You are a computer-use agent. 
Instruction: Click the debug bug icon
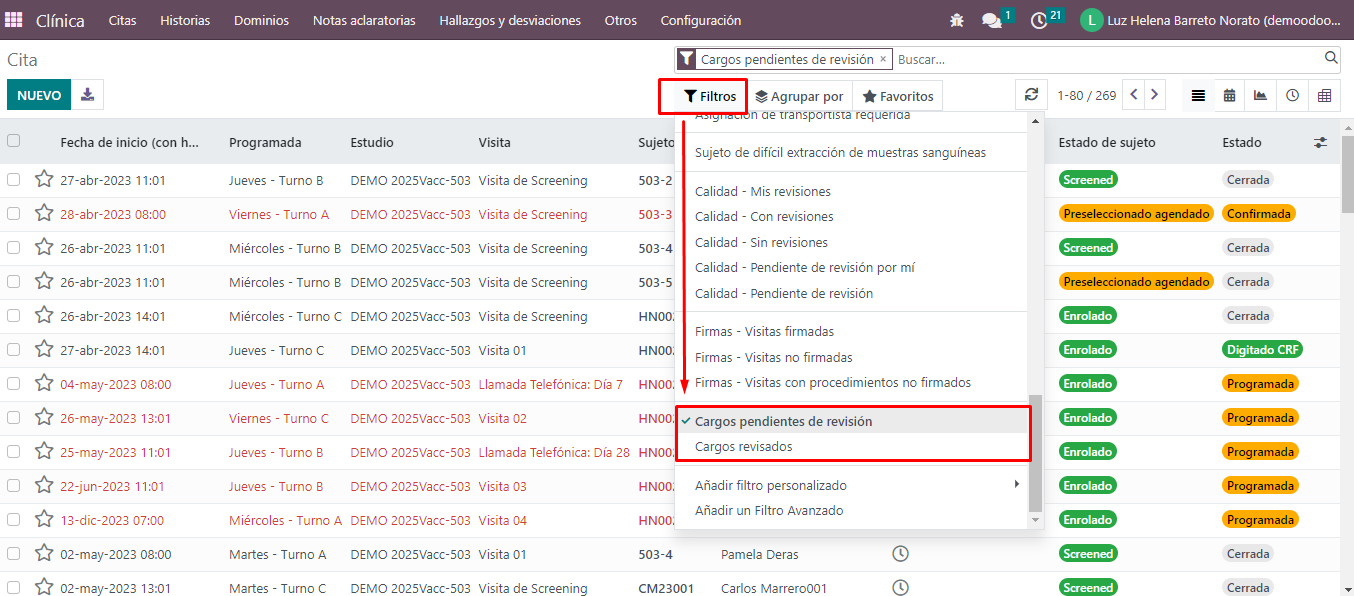(957, 20)
